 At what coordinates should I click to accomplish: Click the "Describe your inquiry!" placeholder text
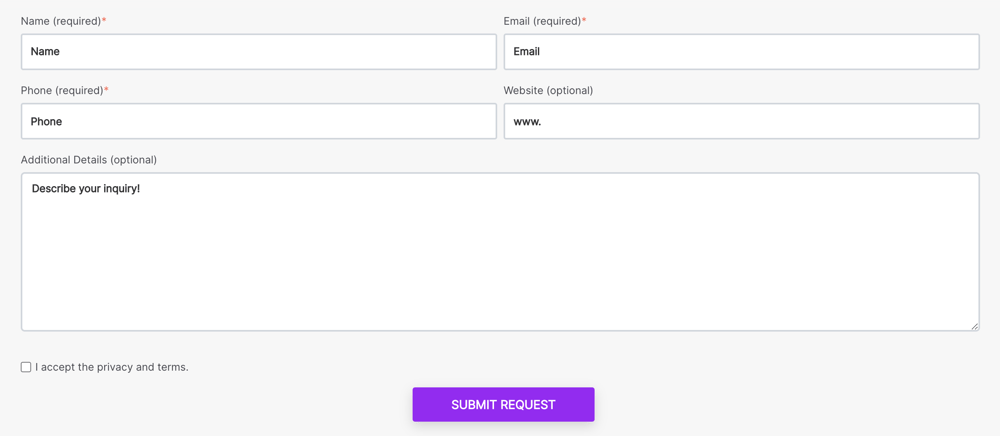pos(86,189)
